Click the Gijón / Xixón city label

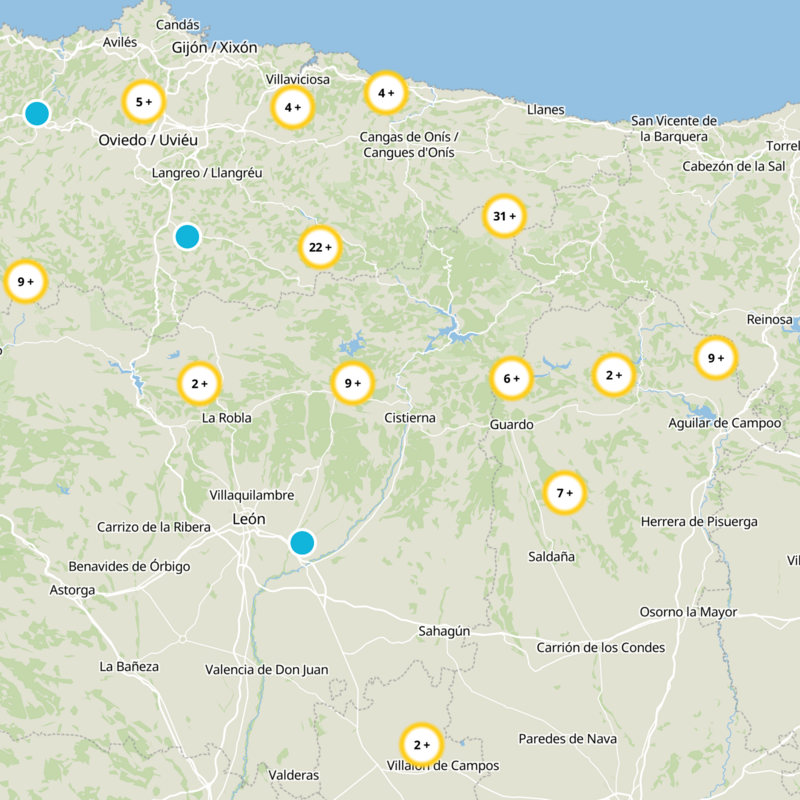pyautogui.click(x=214, y=47)
